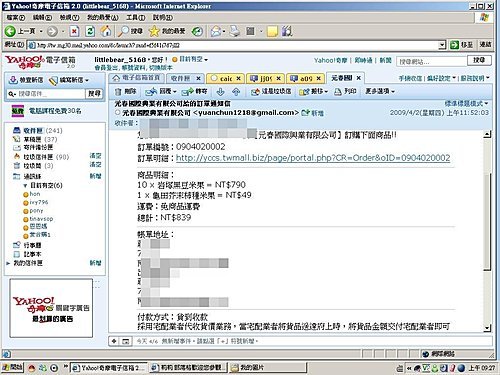The image size is (500, 375).
Task: Open Drafts (37) folder
Action: pyautogui.click(x=35, y=139)
